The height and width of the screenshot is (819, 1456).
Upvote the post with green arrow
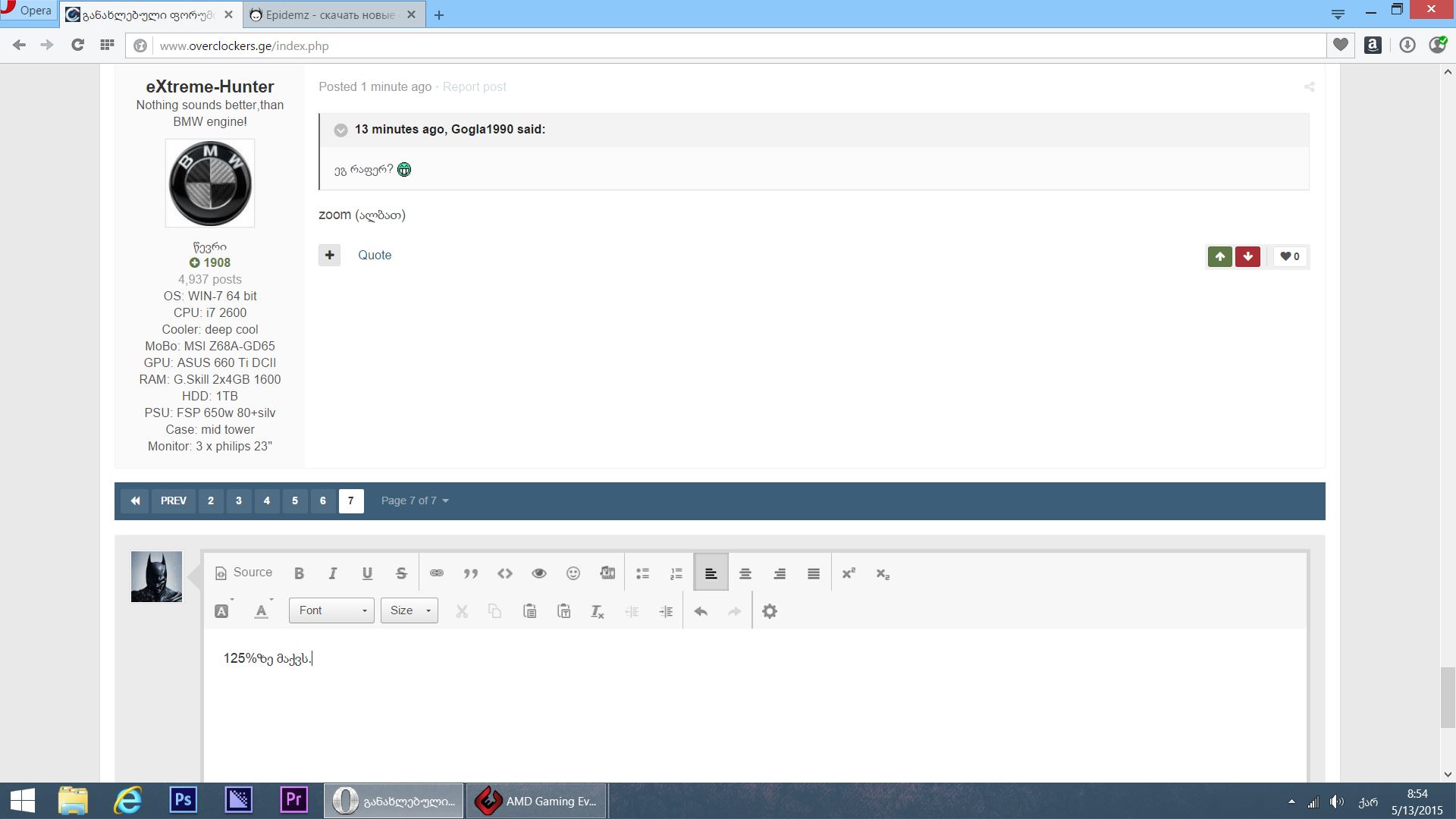(1219, 256)
